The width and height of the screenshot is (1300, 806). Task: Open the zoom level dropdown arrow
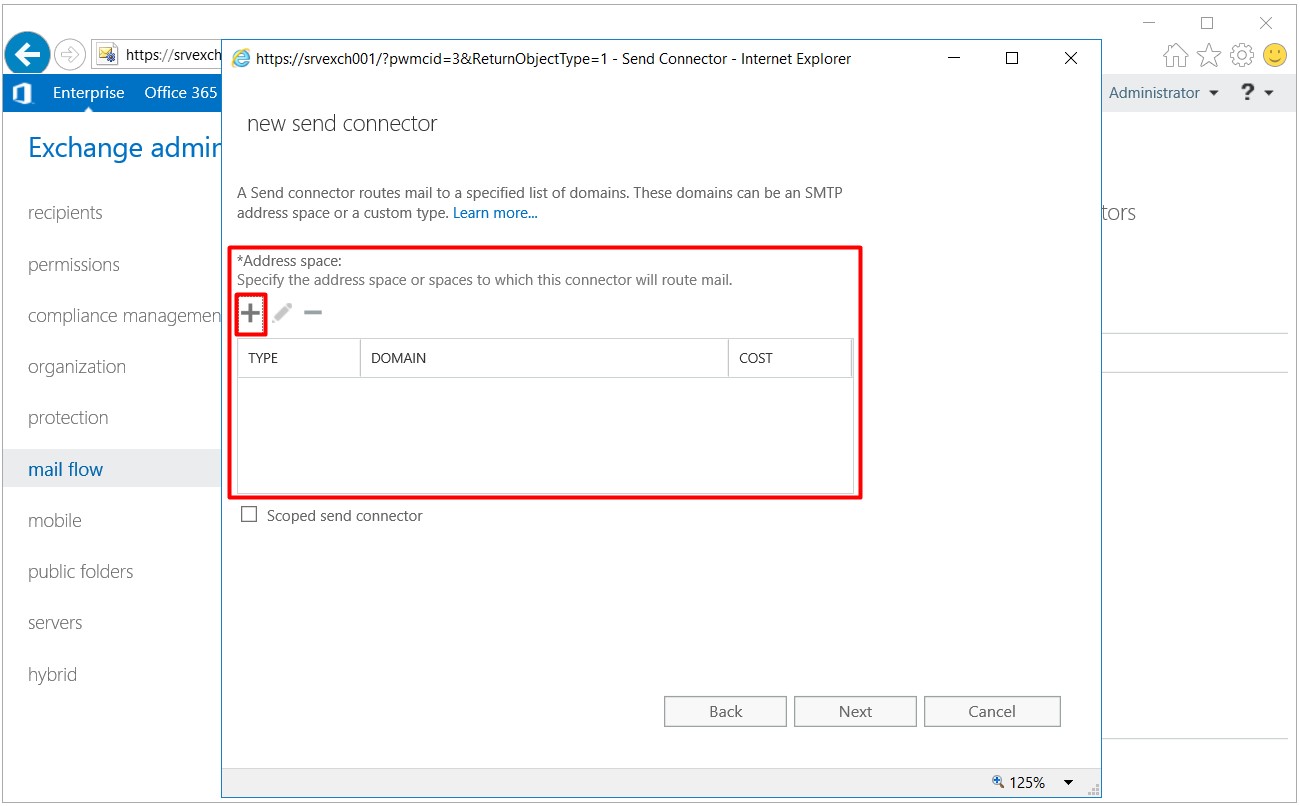[1068, 782]
